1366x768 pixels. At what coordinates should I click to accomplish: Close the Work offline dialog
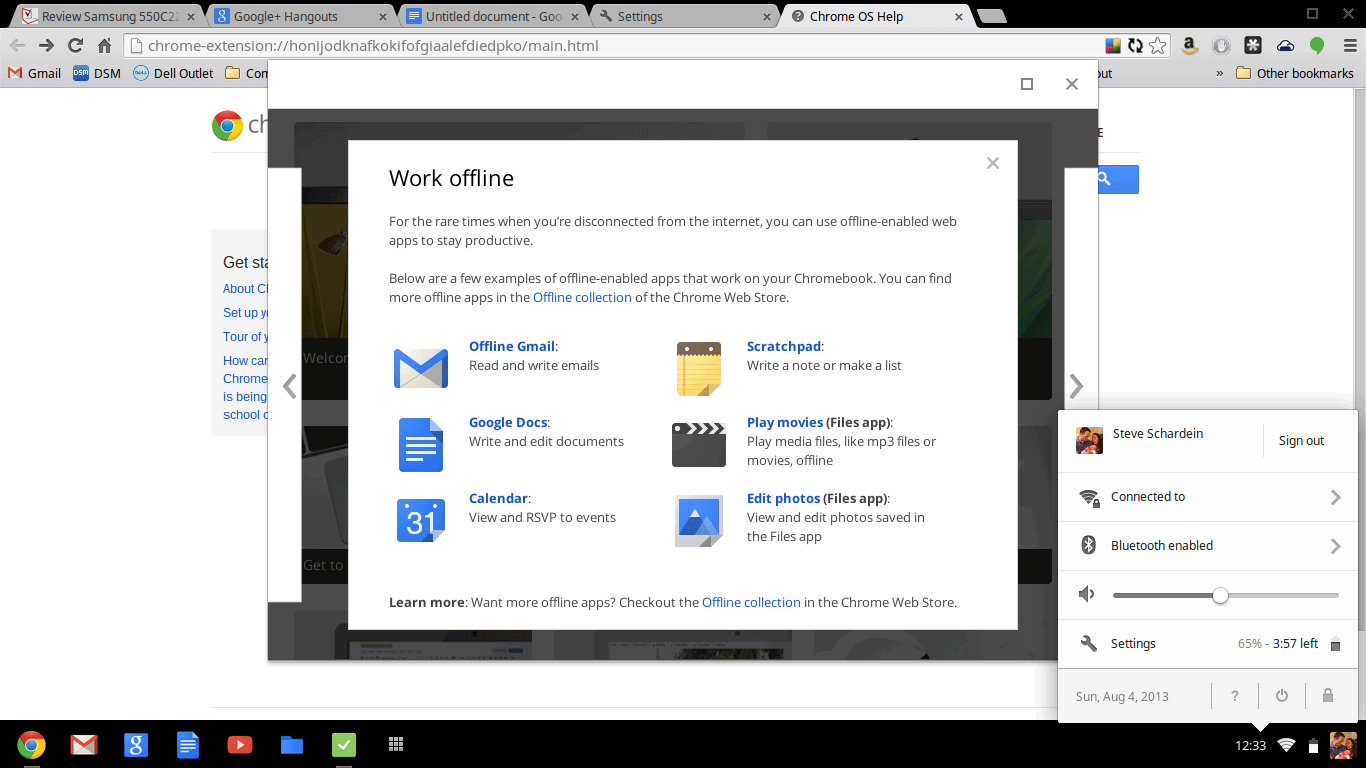[x=993, y=163]
